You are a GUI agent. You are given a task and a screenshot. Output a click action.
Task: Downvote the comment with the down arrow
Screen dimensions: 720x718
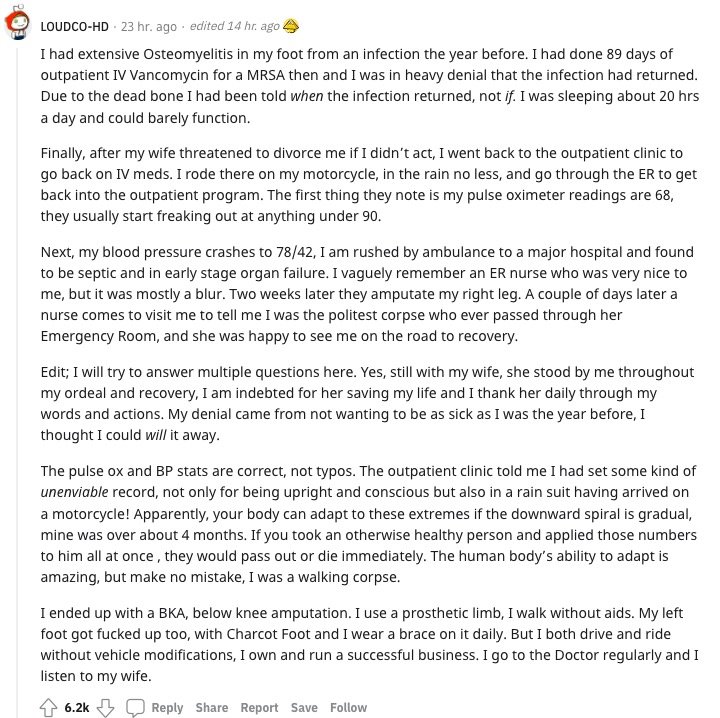coord(105,707)
